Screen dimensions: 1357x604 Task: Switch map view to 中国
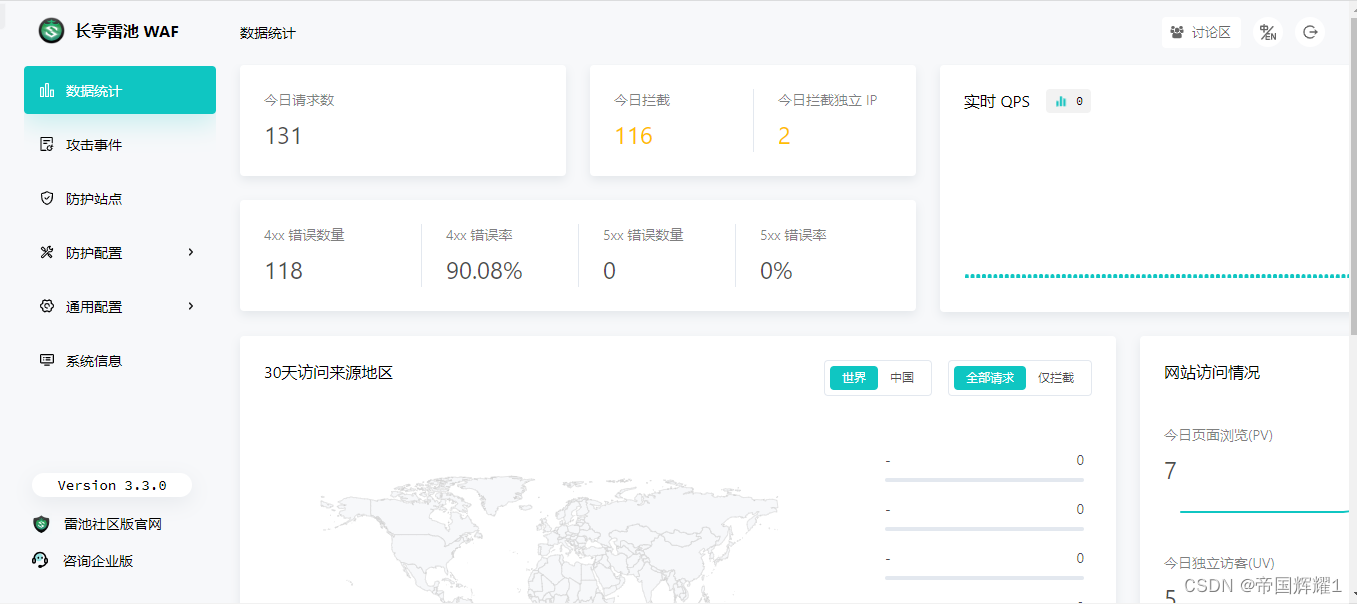coord(904,378)
